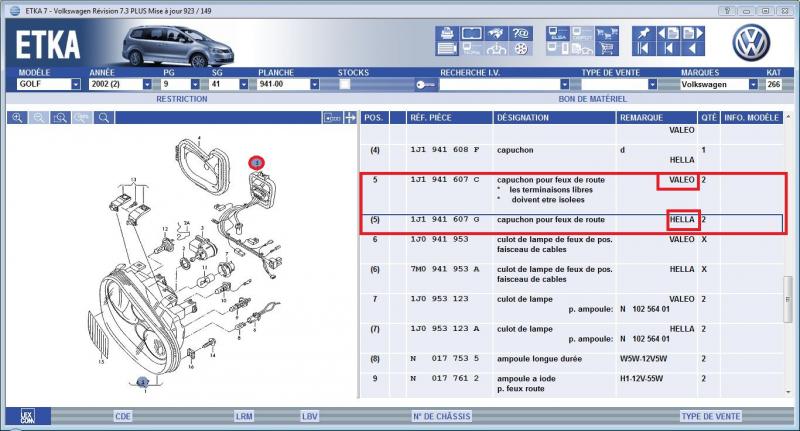Image resolution: width=800 pixels, height=431 pixels.
Task: Click the plain back arrow icon
Action: [x=693, y=48]
